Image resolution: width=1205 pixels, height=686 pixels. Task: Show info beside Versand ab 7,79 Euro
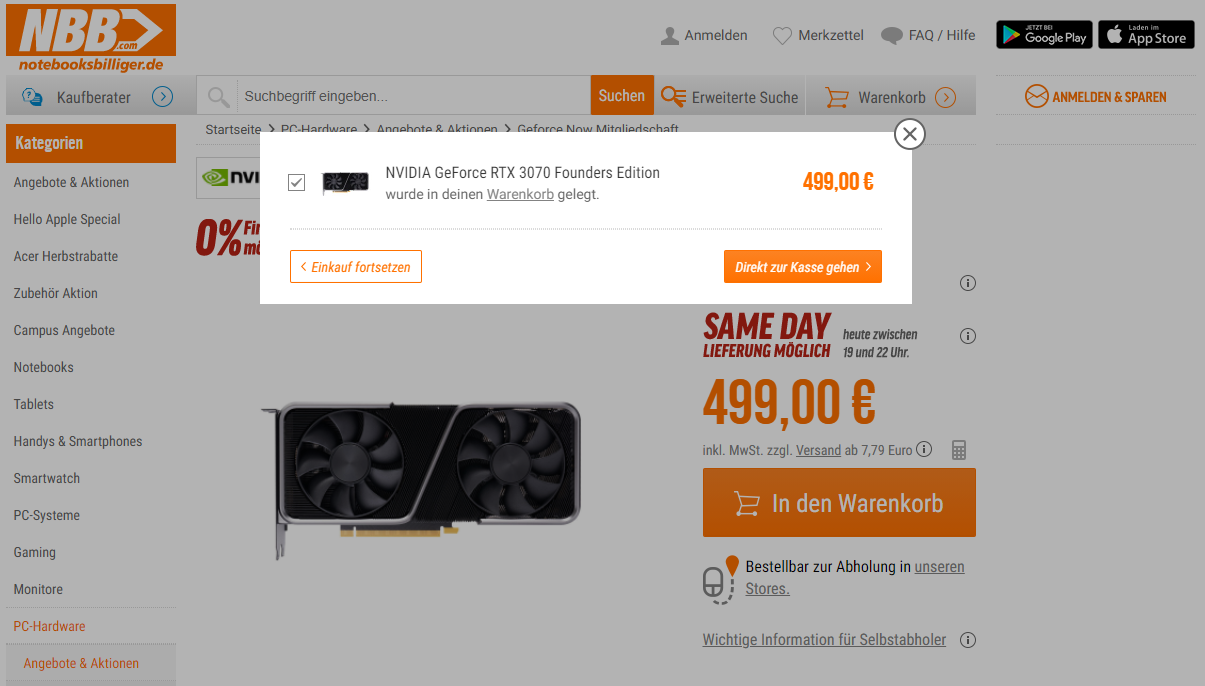pos(924,449)
